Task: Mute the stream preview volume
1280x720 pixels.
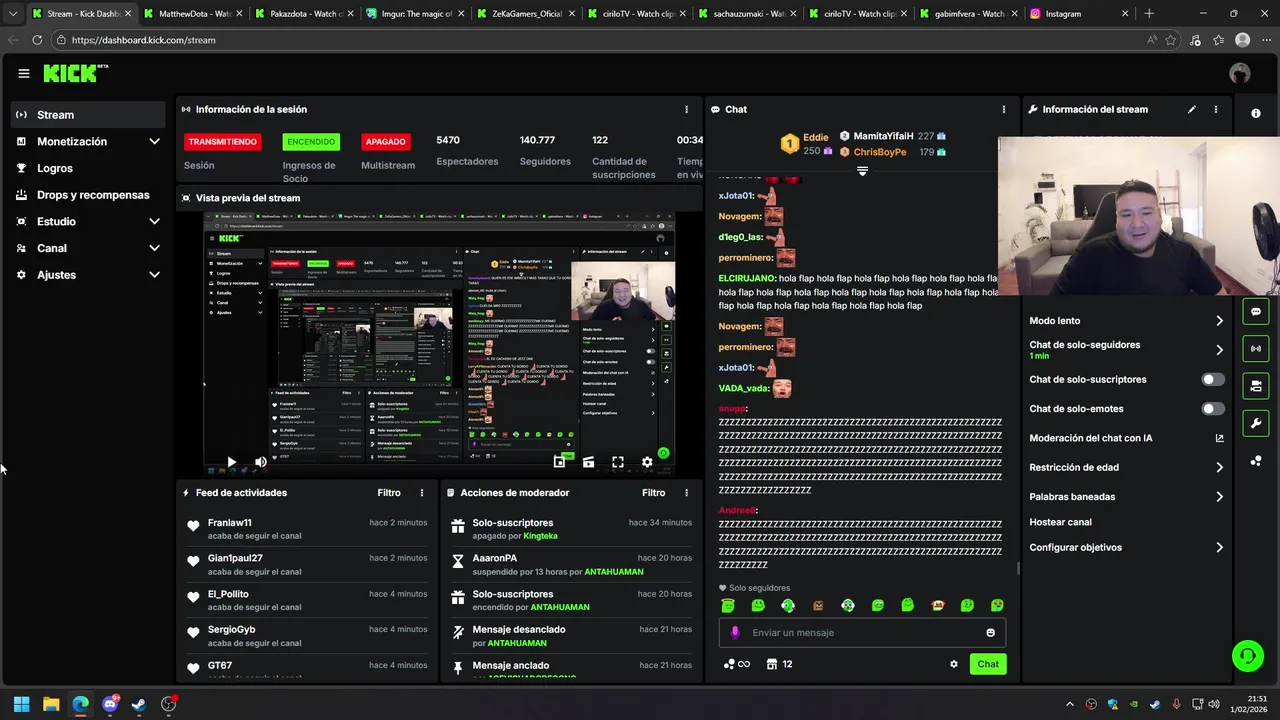Action: 260,462
